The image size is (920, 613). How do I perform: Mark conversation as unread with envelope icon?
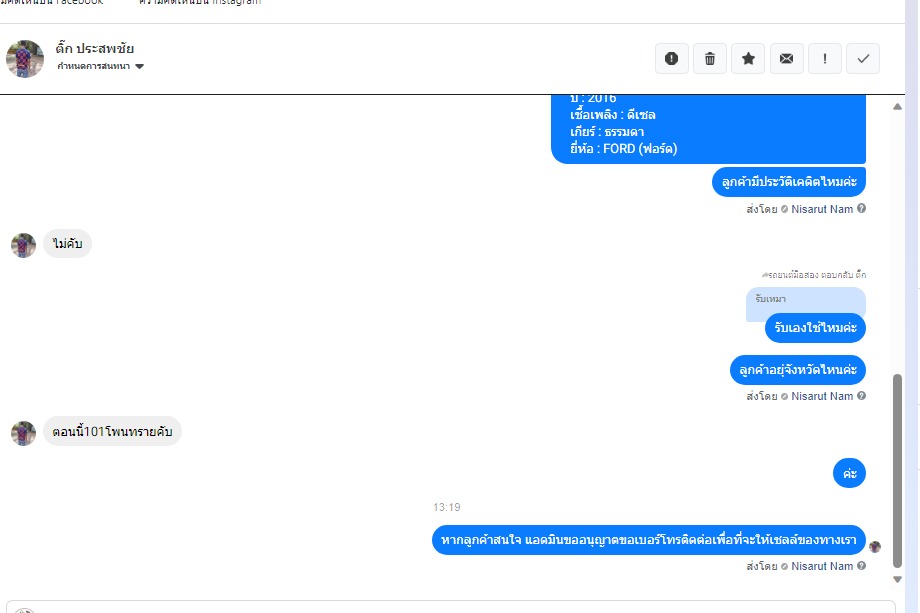pyautogui.click(x=786, y=59)
